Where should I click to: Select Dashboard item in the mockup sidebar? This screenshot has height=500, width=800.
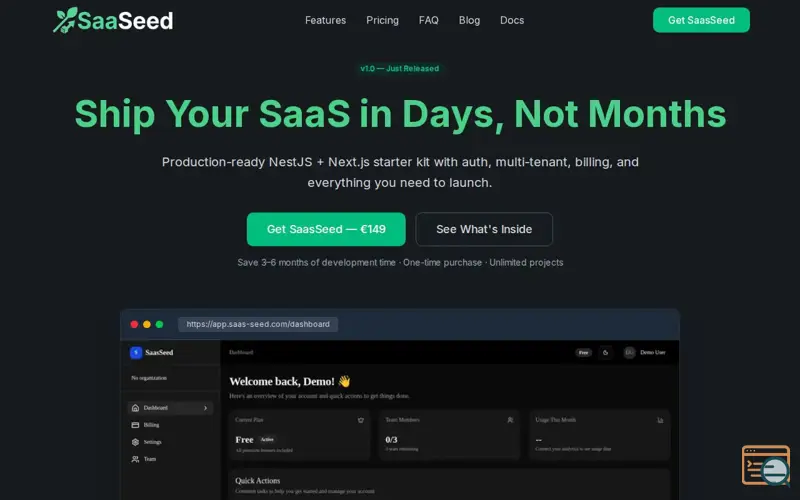(x=170, y=408)
